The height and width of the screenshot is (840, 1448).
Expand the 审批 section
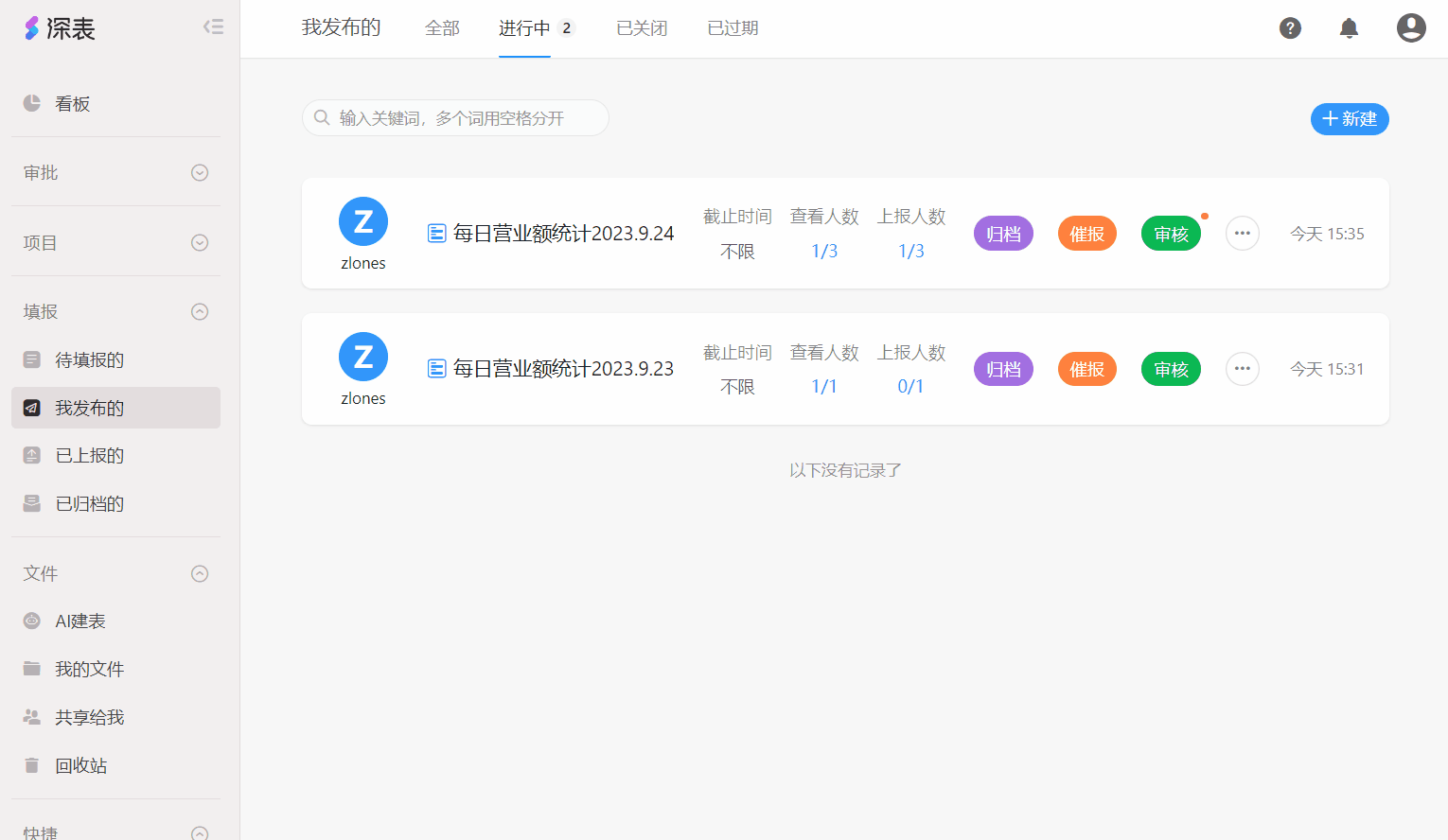(200, 173)
